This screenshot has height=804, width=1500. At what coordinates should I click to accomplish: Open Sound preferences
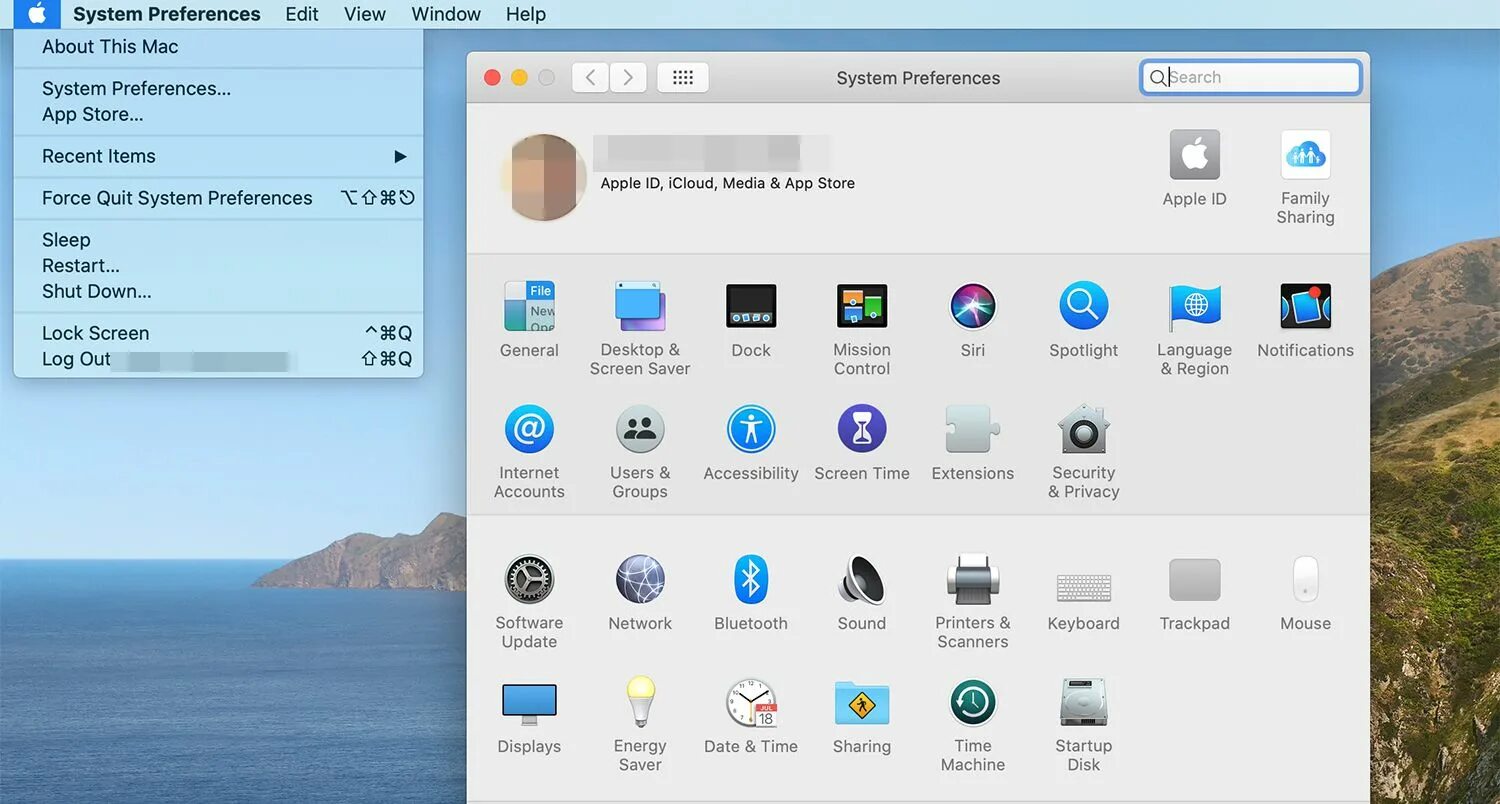point(862,593)
